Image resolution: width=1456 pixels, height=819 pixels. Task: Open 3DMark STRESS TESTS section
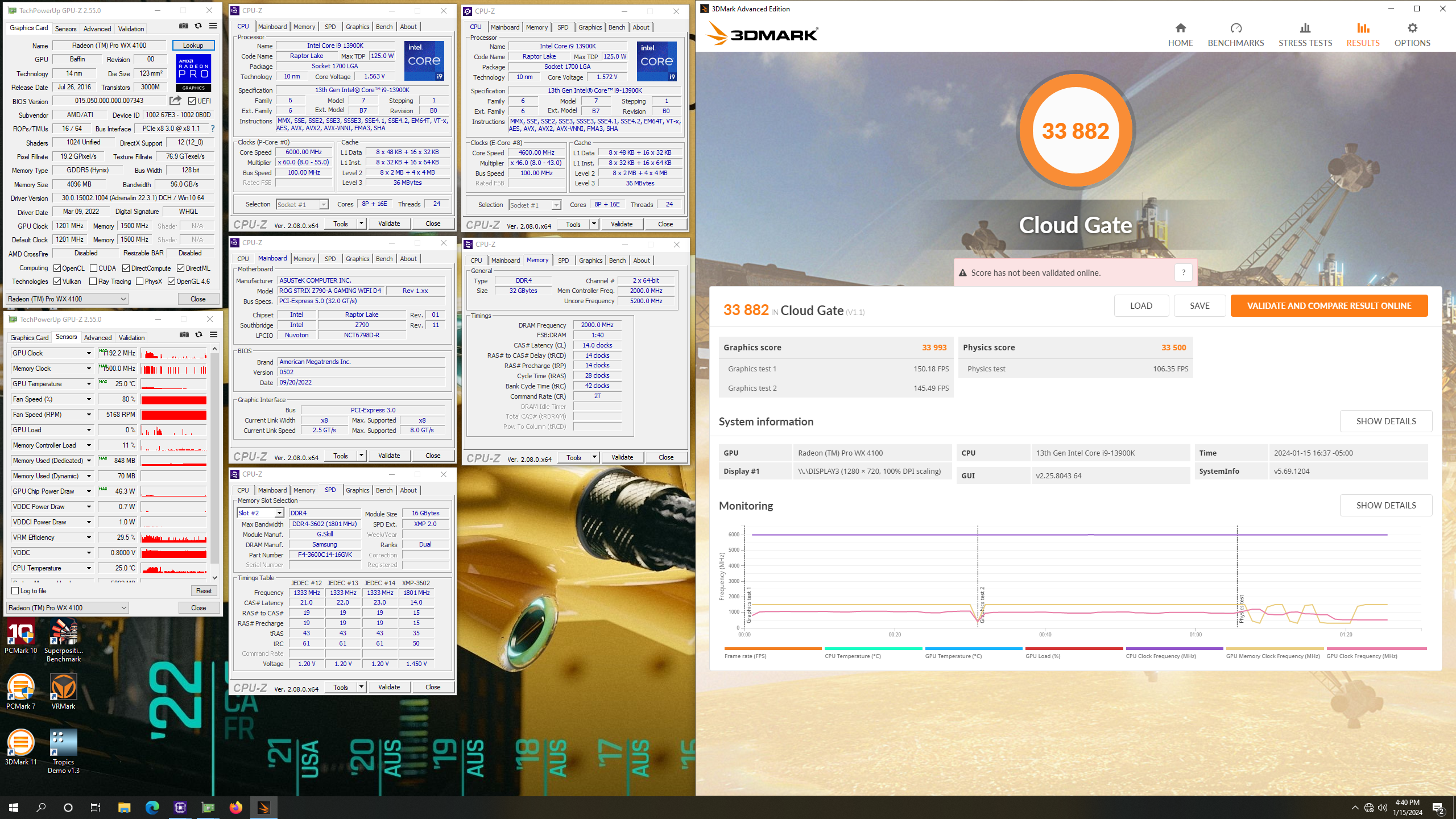1305,35
